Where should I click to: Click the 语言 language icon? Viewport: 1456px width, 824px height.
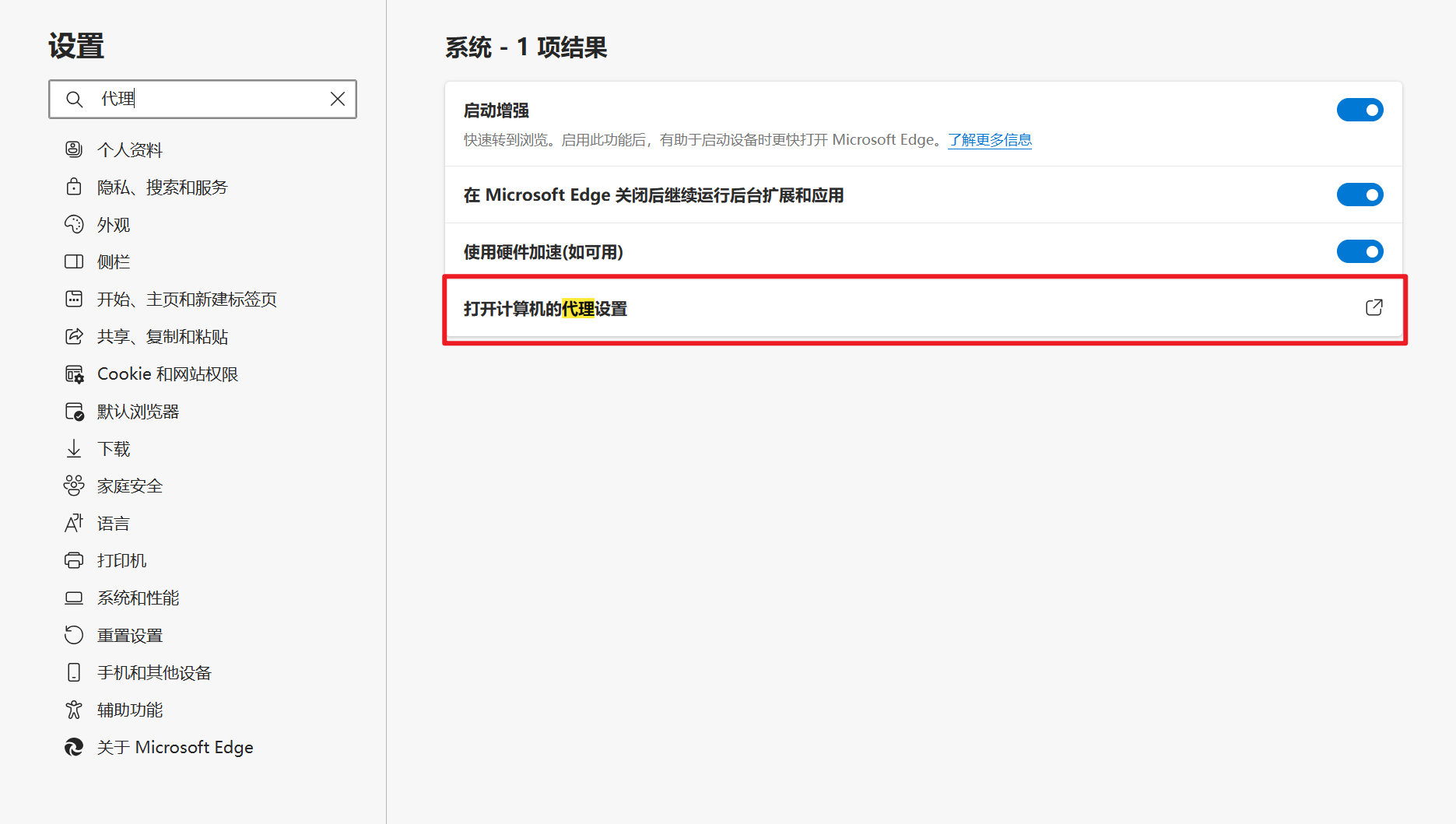point(74,524)
